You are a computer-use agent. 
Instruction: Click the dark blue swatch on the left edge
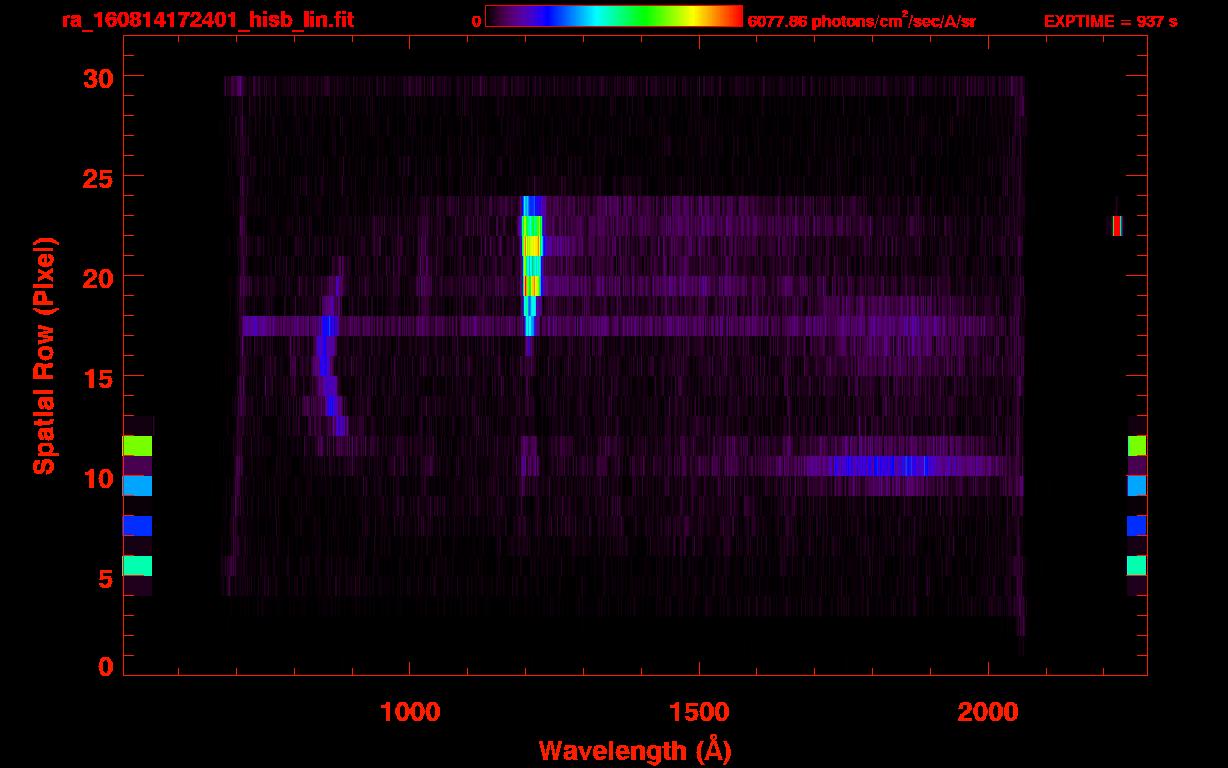click(137, 525)
